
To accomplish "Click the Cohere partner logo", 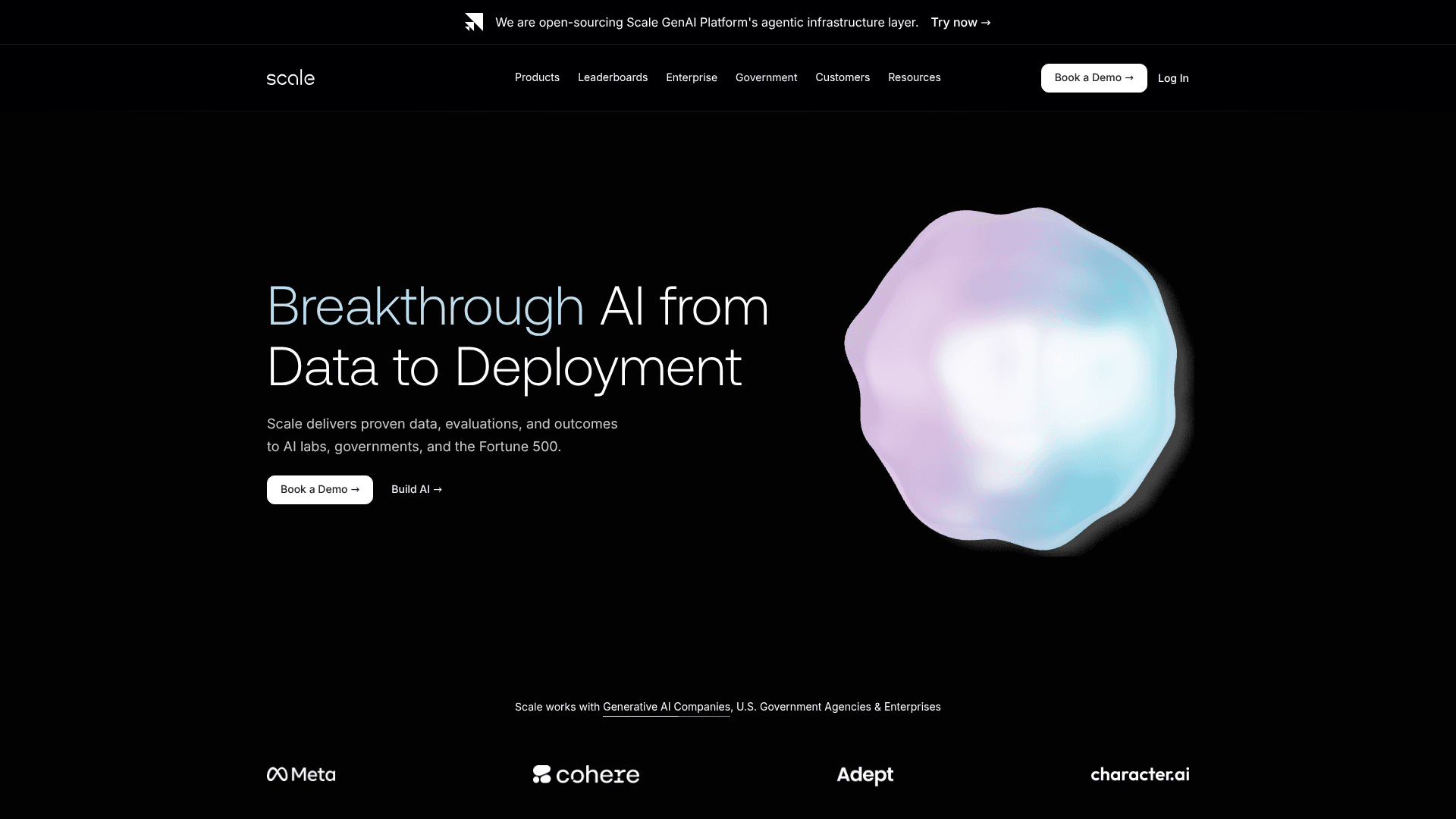I will click(586, 774).
